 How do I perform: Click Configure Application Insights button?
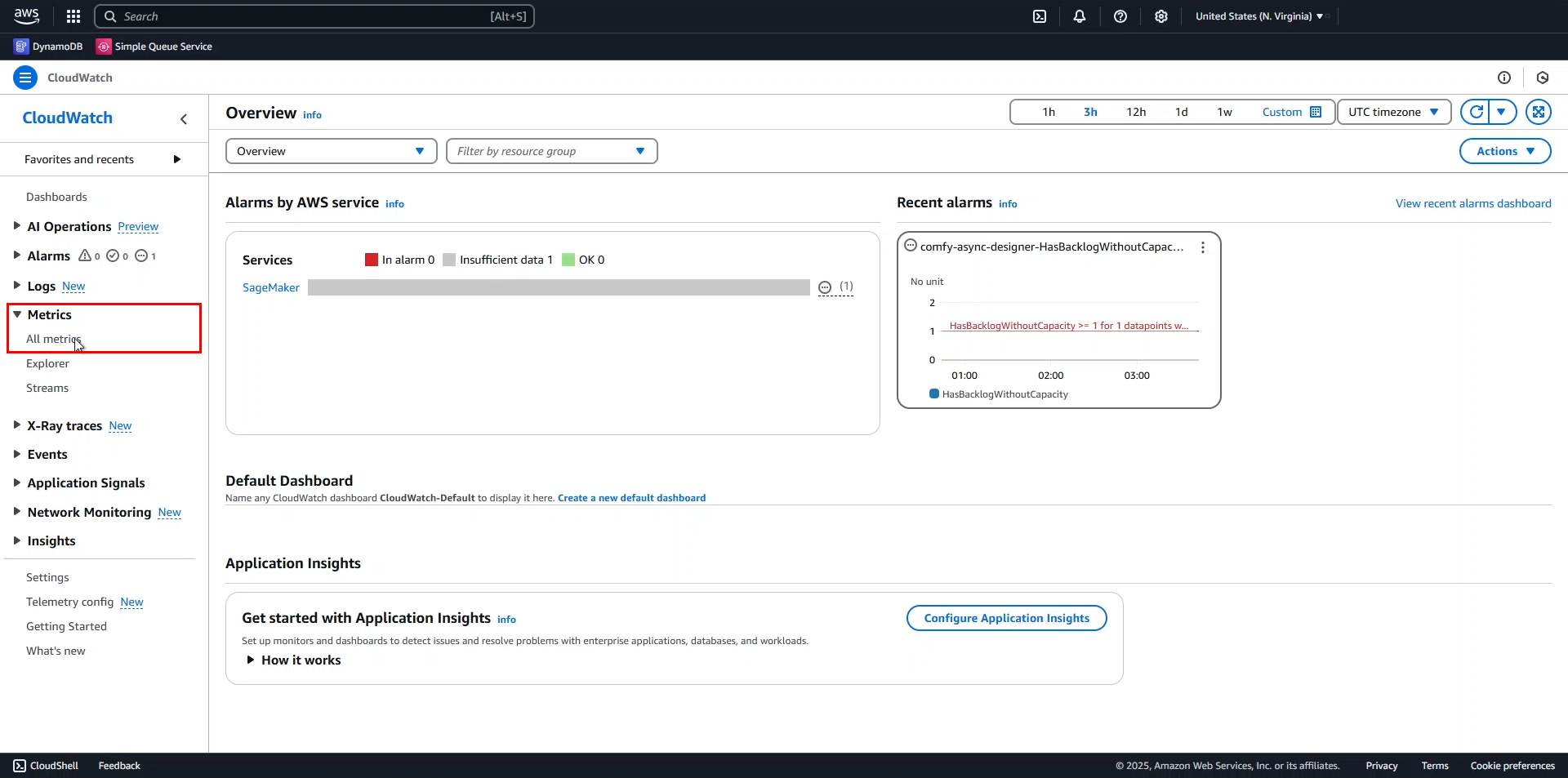click(1006, 618)
